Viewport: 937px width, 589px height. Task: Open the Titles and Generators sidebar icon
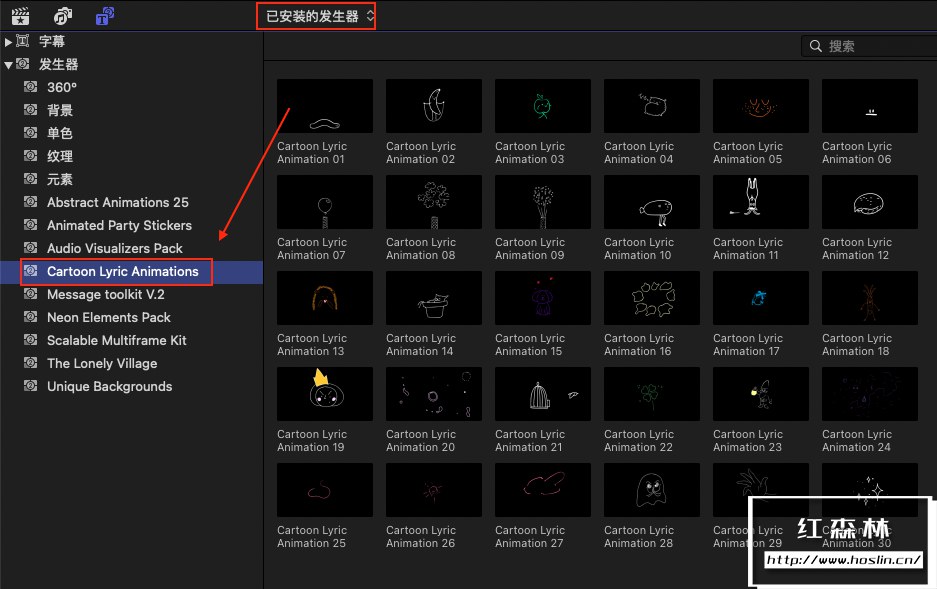(105, 16)
